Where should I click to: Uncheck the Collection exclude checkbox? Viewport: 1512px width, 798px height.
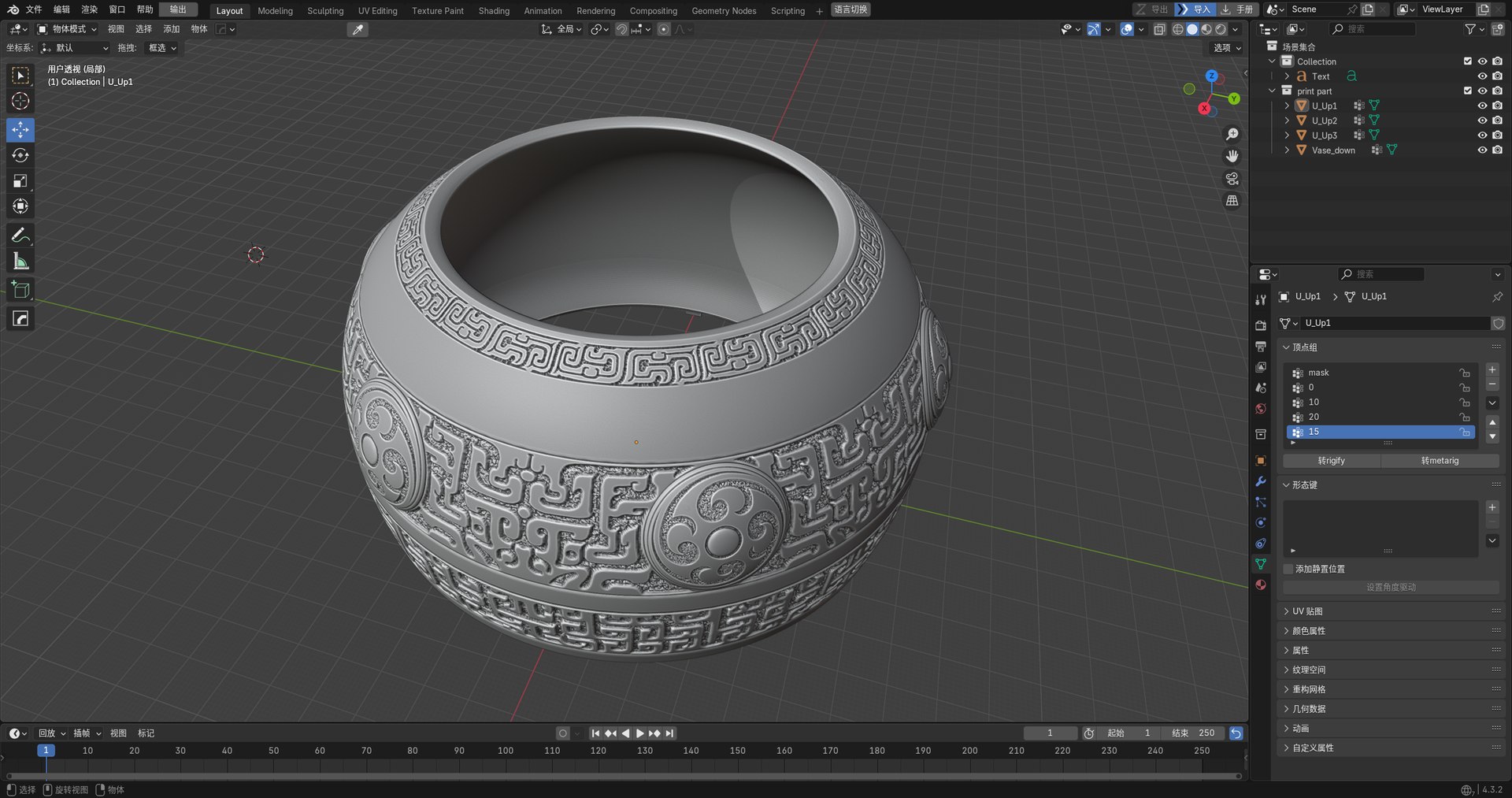pyautogui.click(x=1467, y=61)
